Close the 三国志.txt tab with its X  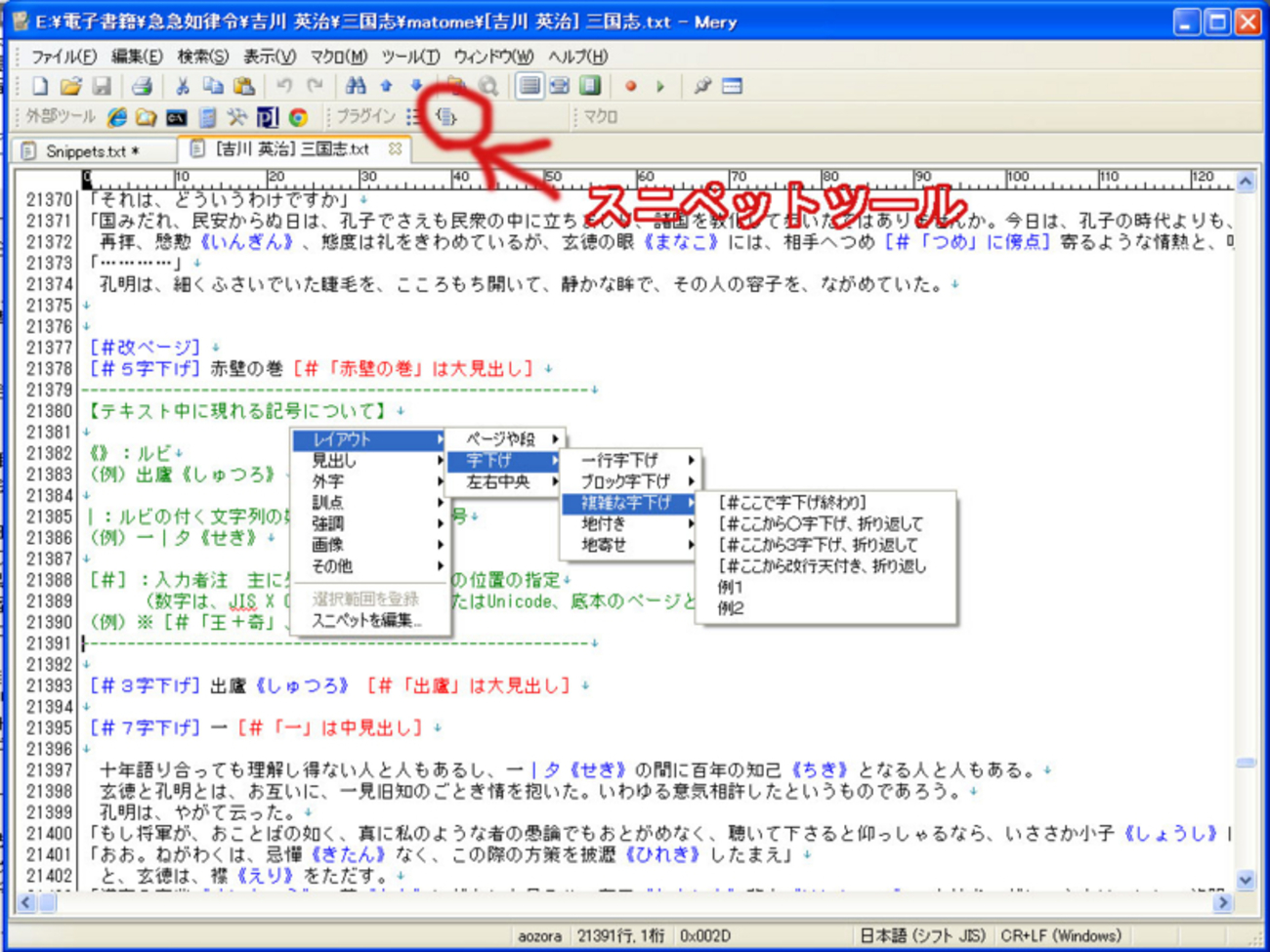[x=395, y=149]
